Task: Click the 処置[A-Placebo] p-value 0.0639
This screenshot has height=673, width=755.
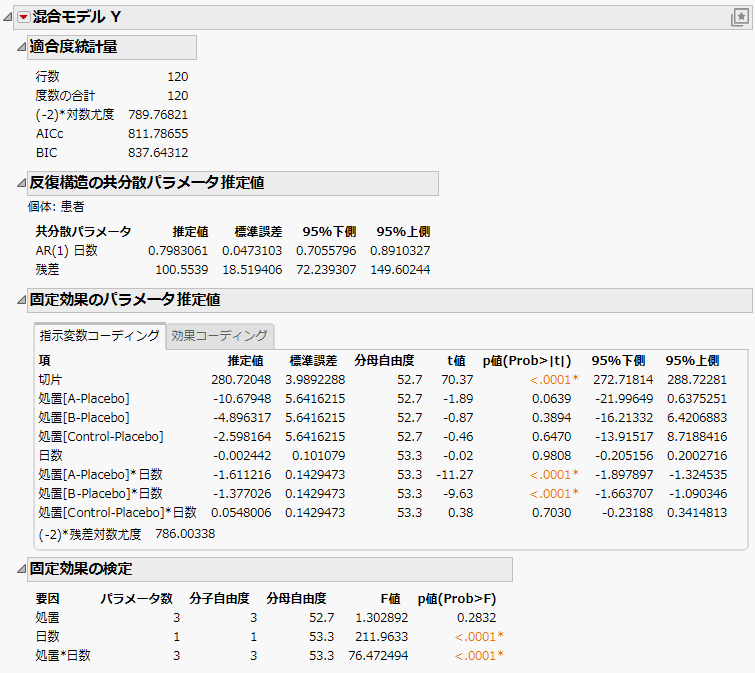Action: tap(551, 399)
